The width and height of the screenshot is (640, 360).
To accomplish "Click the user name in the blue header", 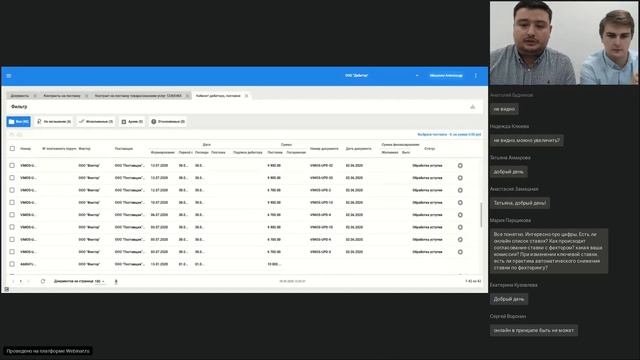I will coord(446,76).
